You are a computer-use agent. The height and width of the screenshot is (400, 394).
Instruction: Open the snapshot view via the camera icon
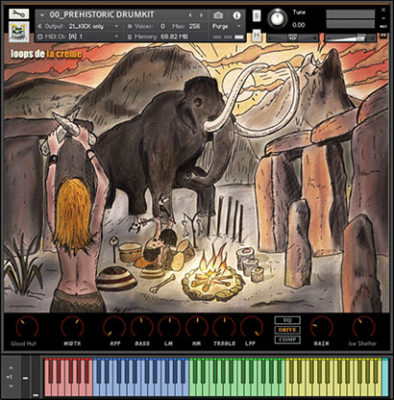(x=218, y=15)
